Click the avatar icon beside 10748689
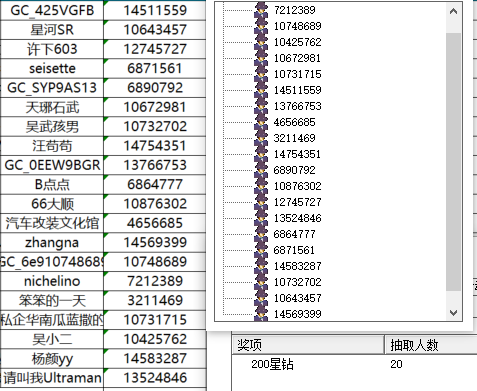Image resolution: width=477 pixels, height=391 pixels. (x=261, y=26)
